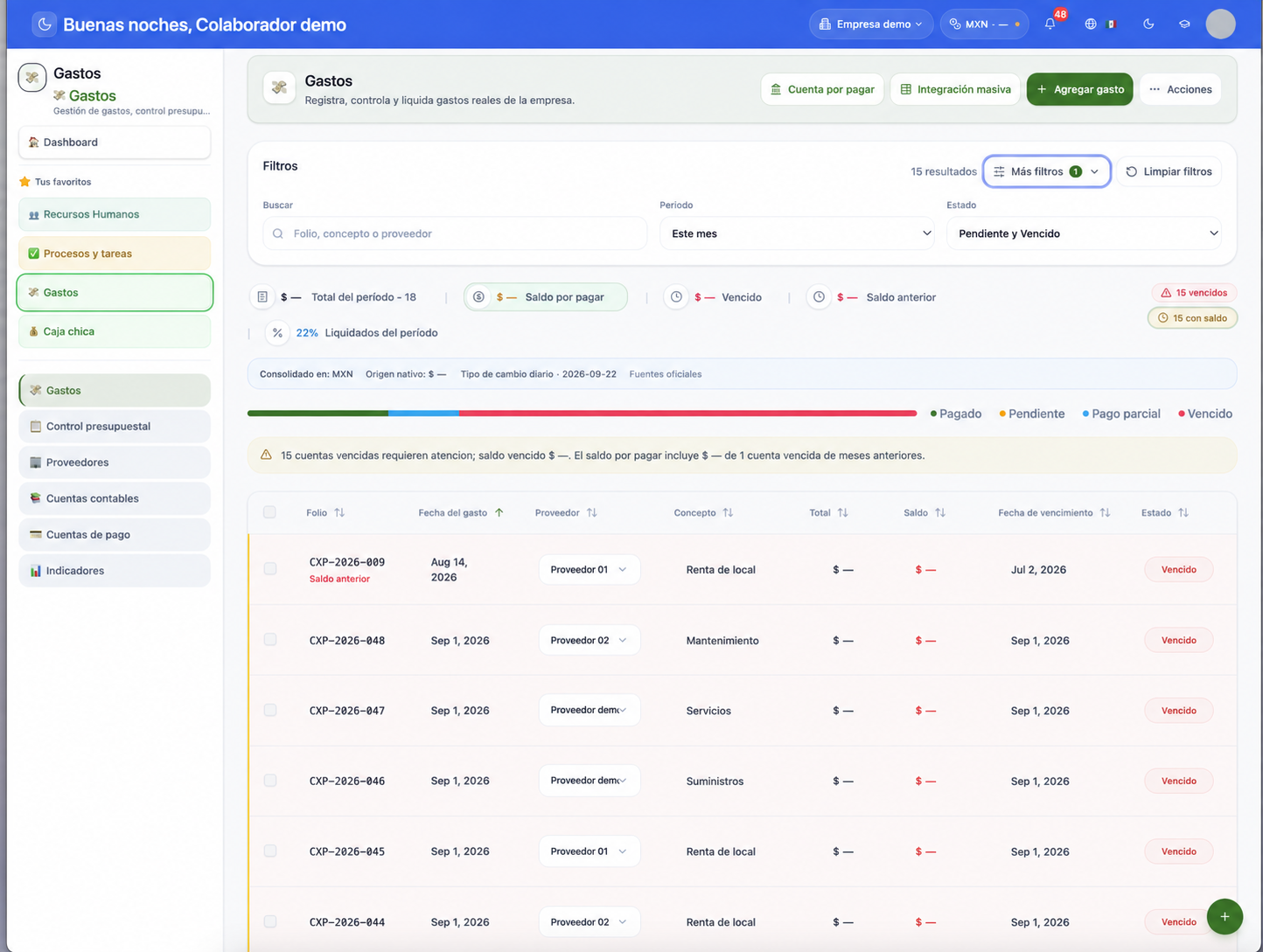
Task: Click the Saldo por pagar summary chip
Action: 546,297
